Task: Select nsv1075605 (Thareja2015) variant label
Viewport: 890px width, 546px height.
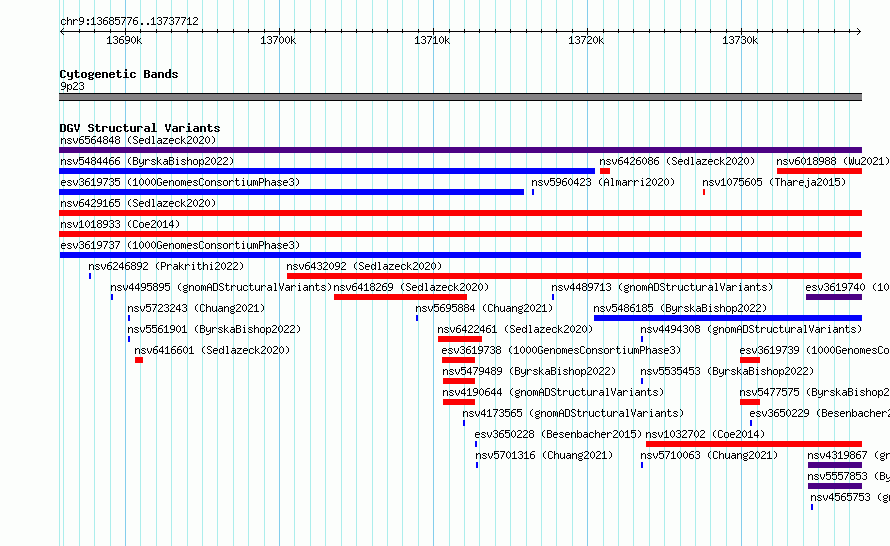Action: (x=774, y=182)
